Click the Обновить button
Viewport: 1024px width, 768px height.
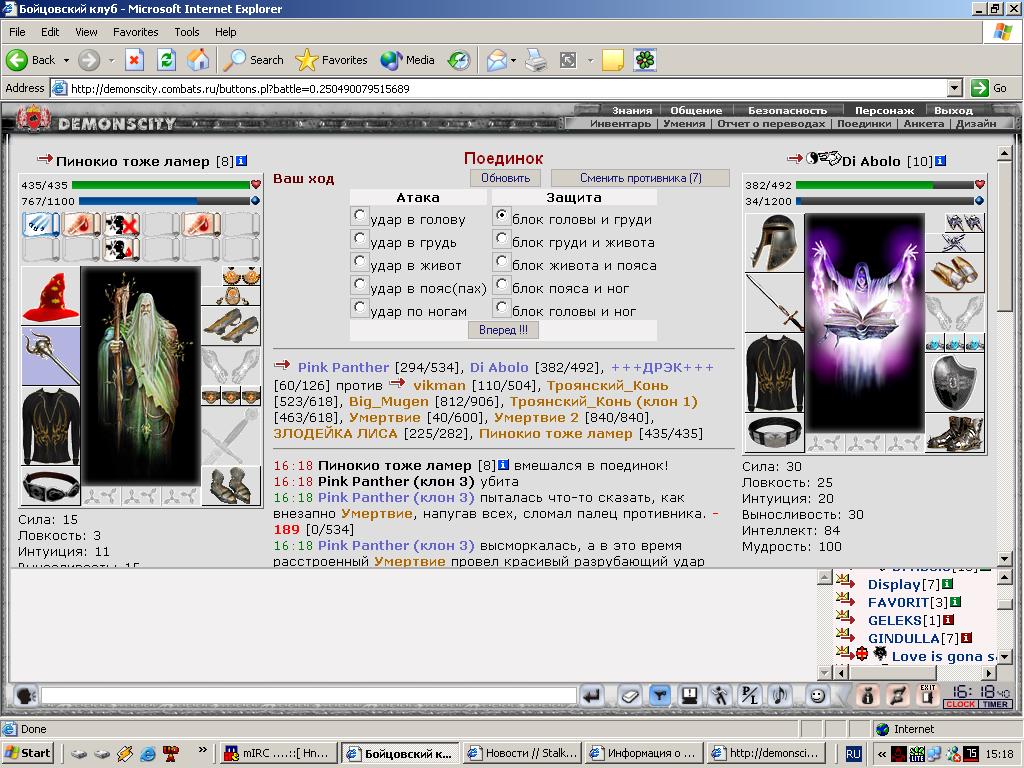(505, 178)
